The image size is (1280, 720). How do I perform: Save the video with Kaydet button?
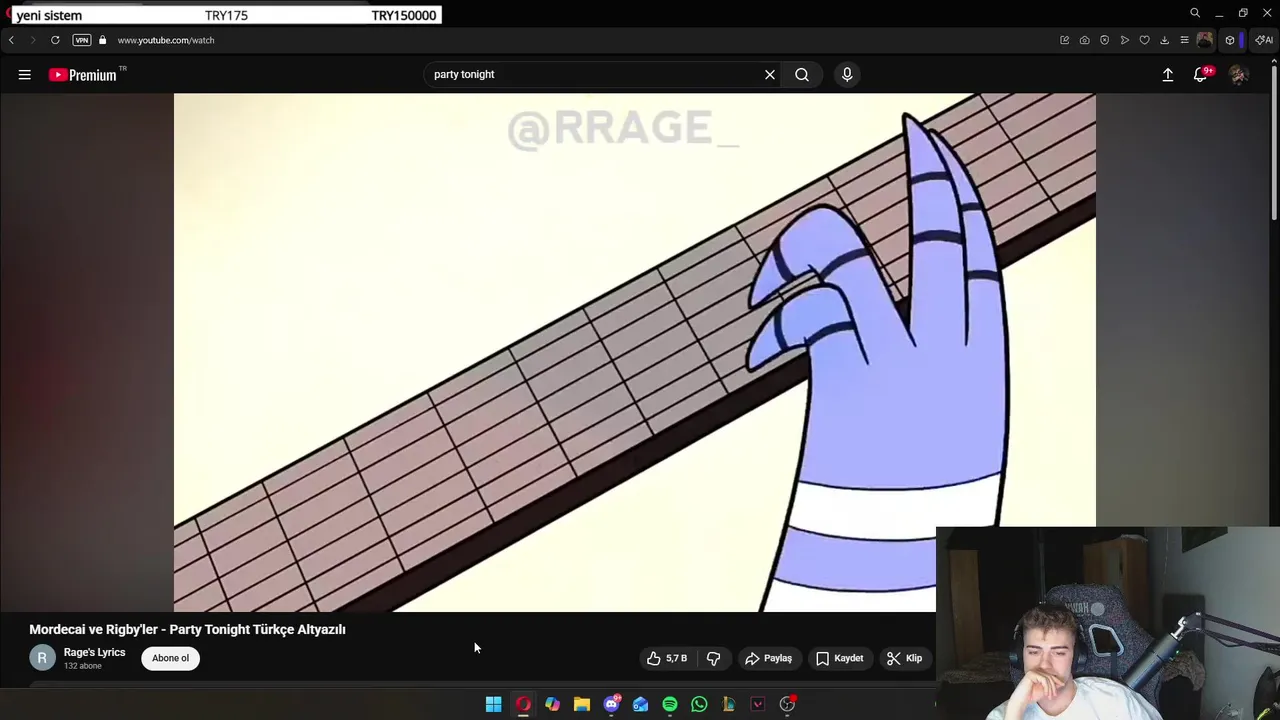[839, 658]
